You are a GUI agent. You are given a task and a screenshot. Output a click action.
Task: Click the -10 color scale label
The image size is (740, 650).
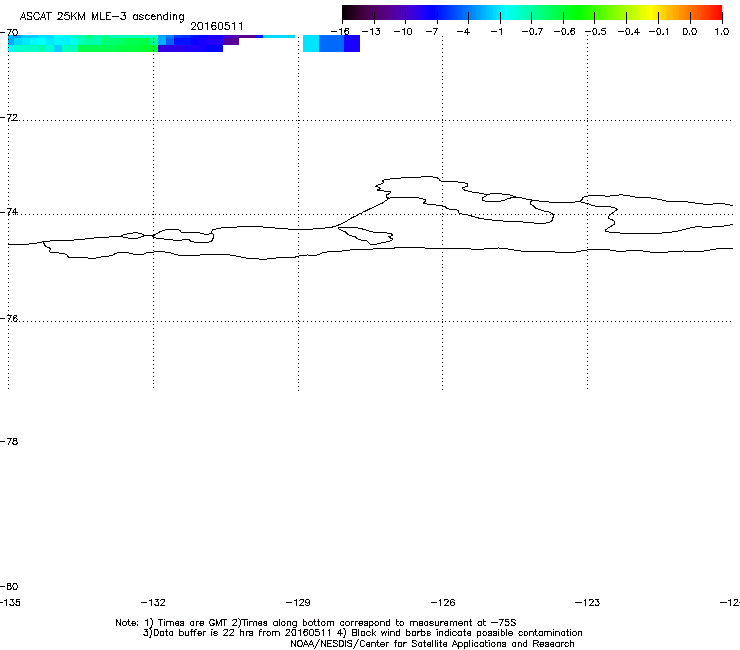[x=403, y=32]
